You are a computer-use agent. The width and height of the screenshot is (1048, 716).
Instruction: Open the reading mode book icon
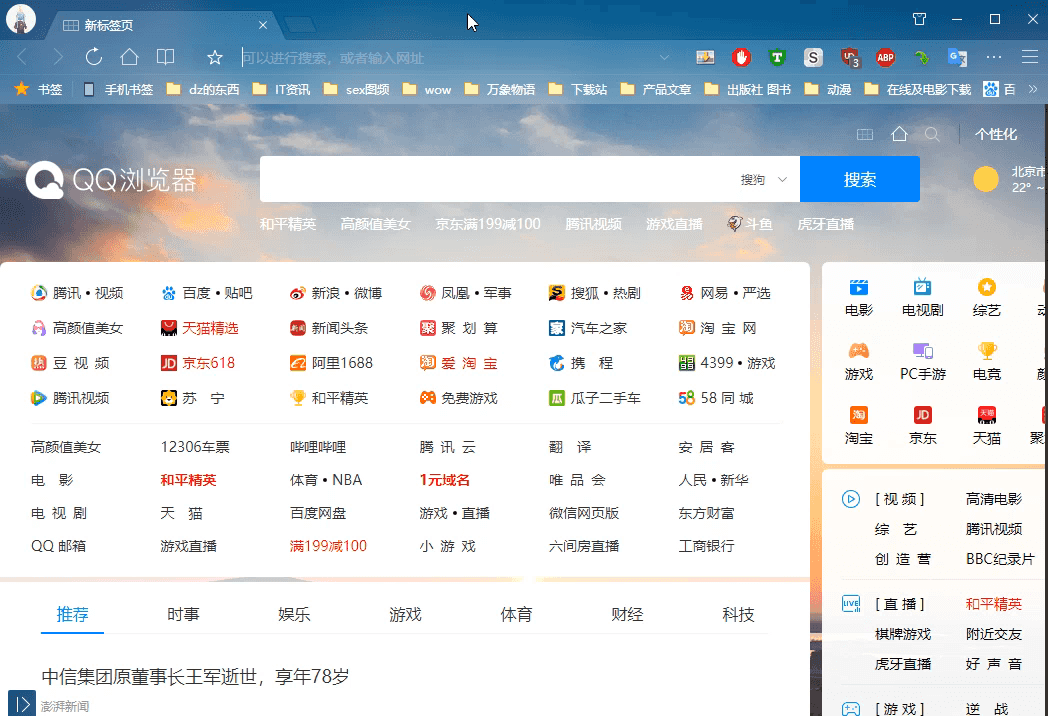point(165,57)
